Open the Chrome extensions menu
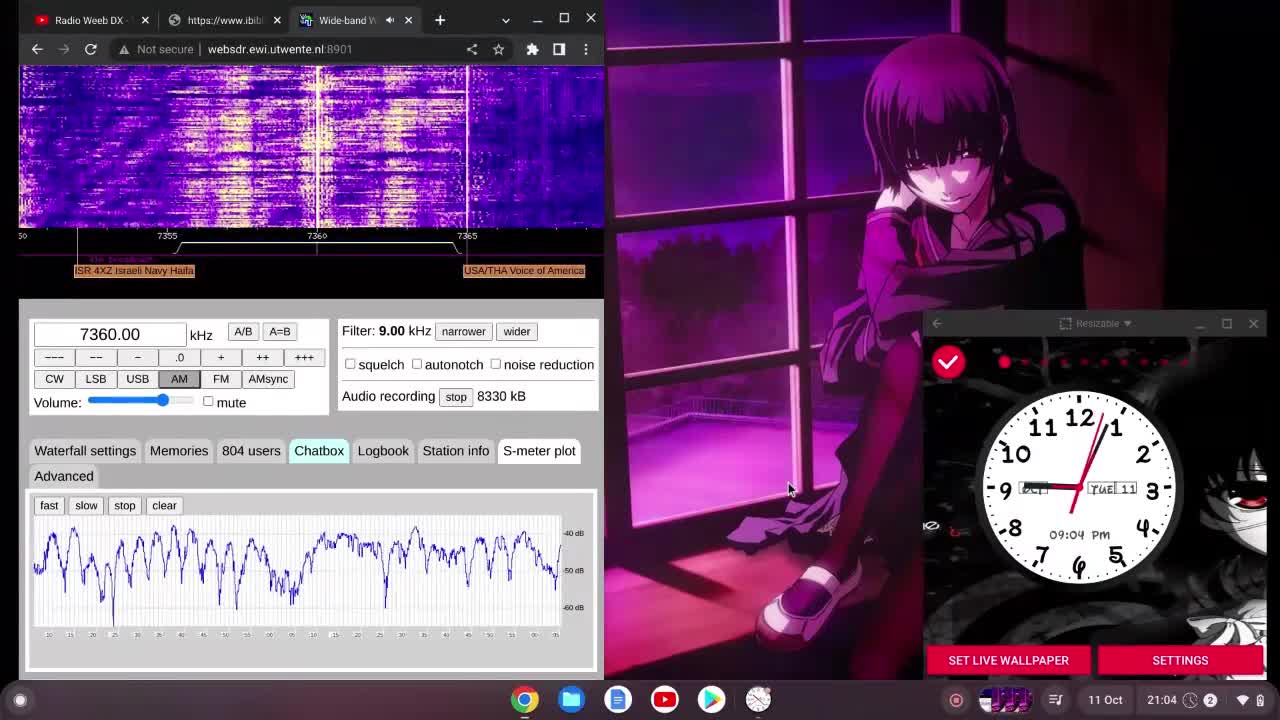Image resolution: width=1280 pixels, height=720 pixels. (x=532, y=49)
